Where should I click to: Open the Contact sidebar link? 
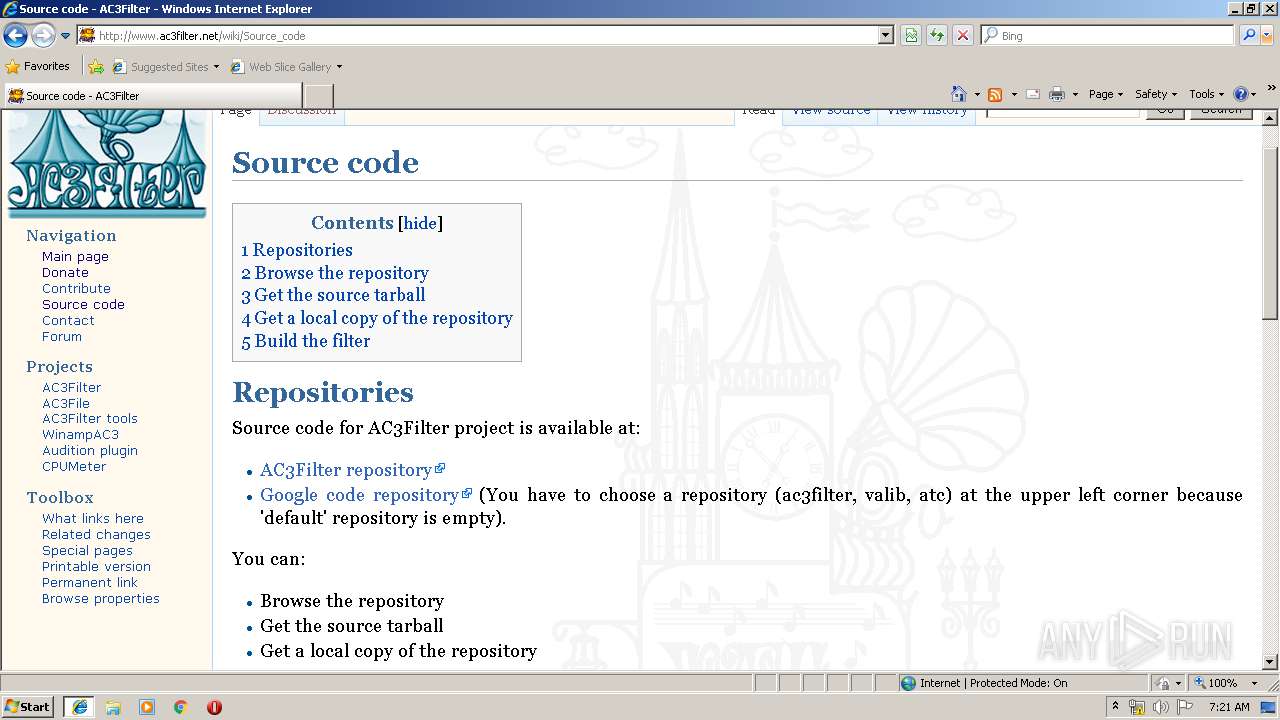[x=68, y=321]
